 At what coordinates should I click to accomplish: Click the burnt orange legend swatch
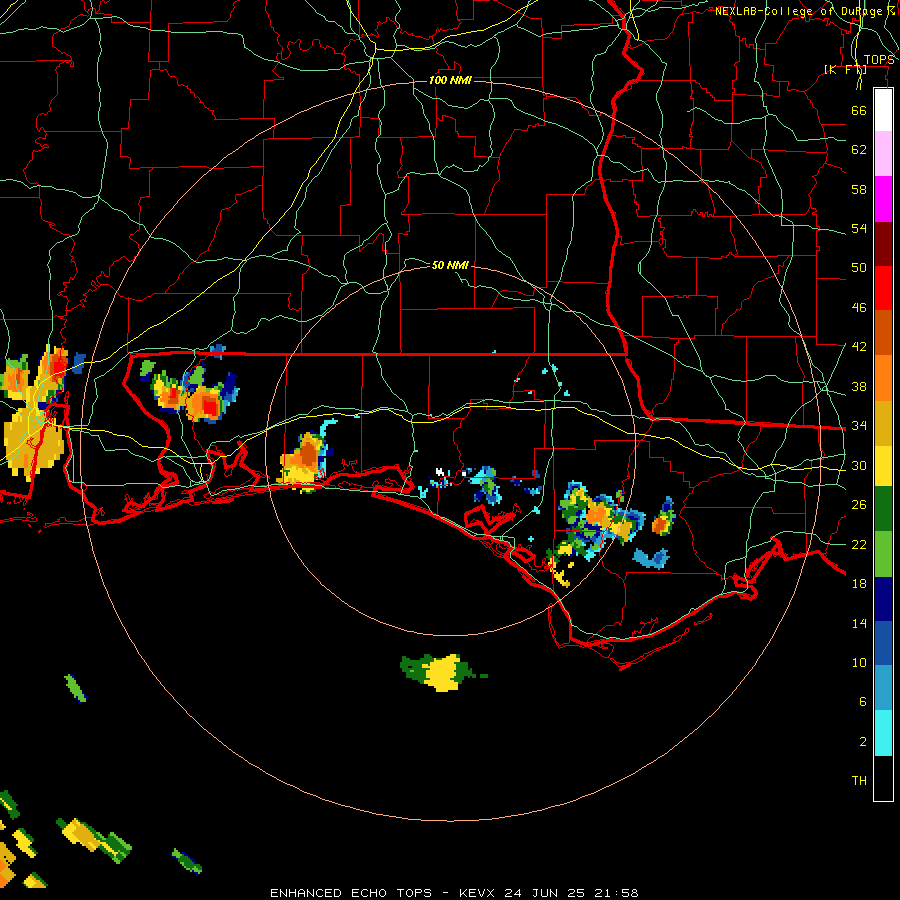883,333
